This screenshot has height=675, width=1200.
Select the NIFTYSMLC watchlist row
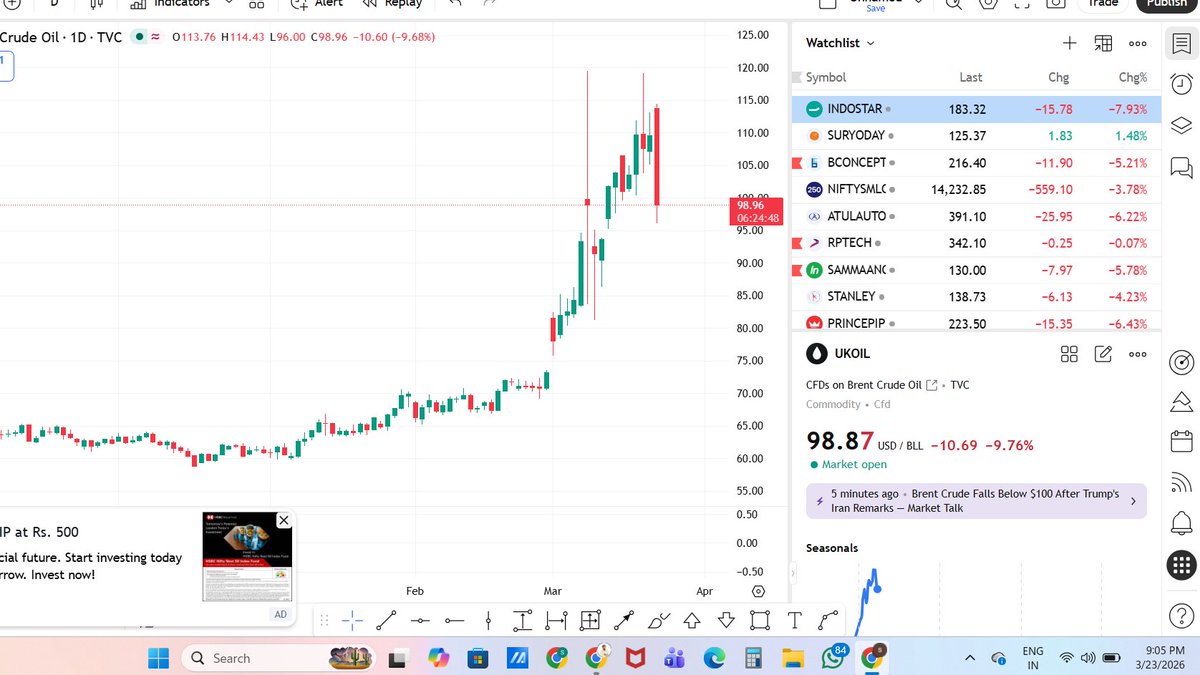point(976,189)
